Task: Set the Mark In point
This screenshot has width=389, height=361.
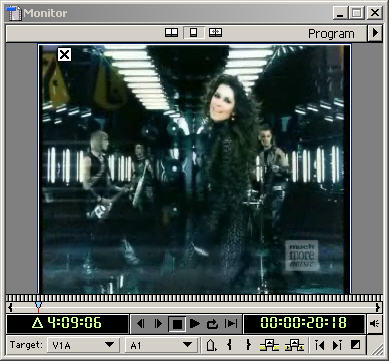Action: [x=229, y=345]
